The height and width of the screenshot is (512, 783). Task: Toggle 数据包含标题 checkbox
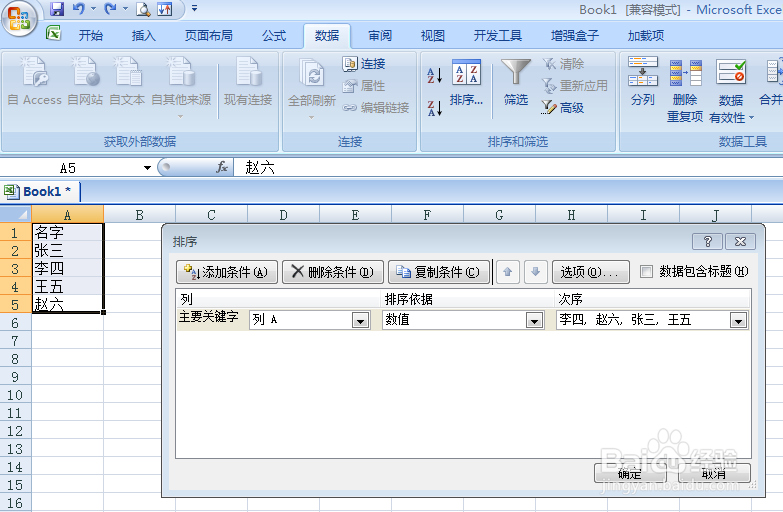click(x=646, y=272)
